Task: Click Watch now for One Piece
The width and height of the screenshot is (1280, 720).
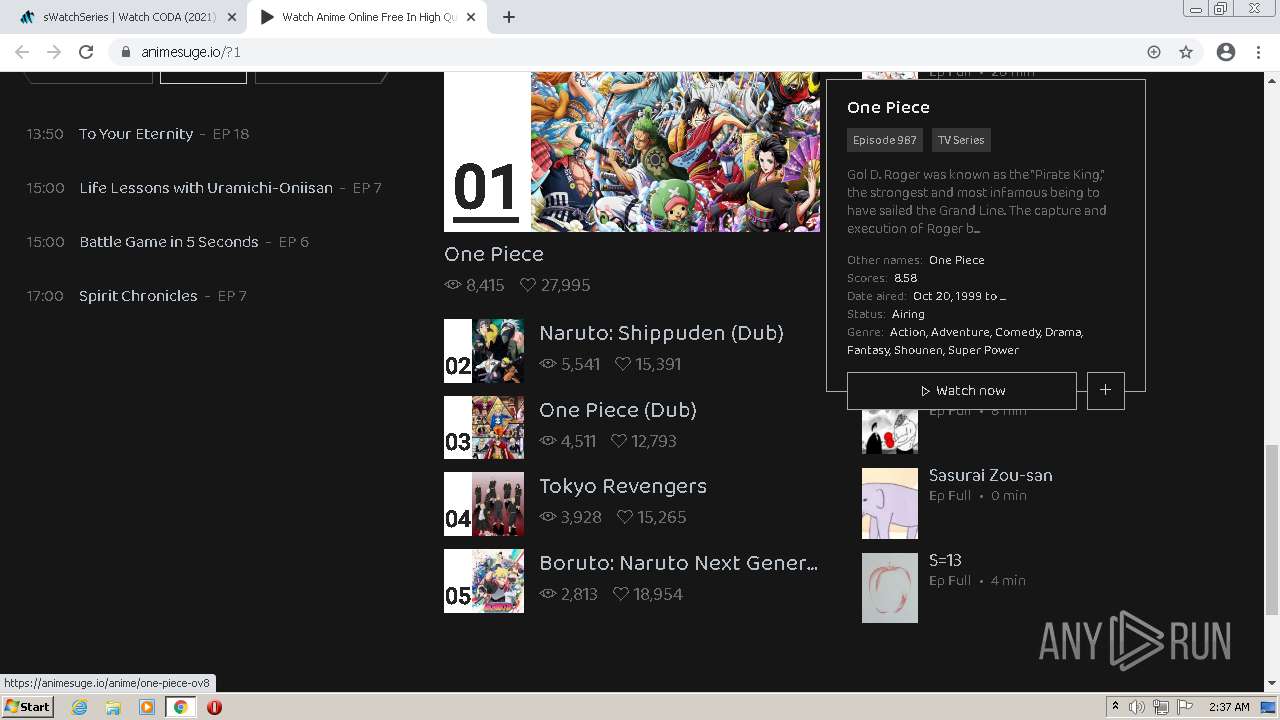Action: tap(962, 391)
